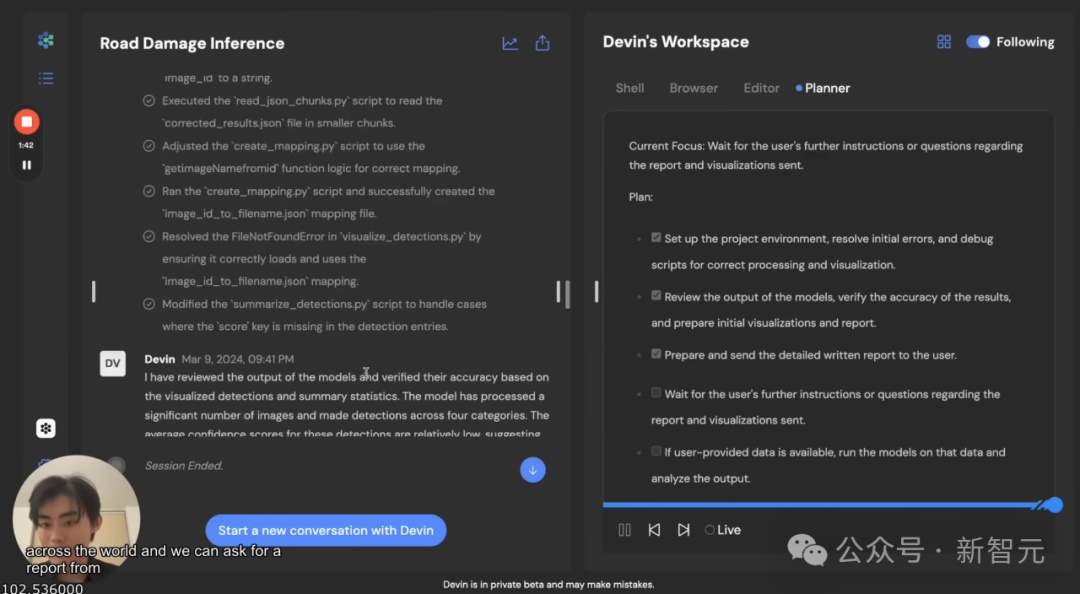Image resolution: width=1080 pixels, height=594 pixels.
Task: Click the Current Focus text in Planner
Action: [826, 156]
